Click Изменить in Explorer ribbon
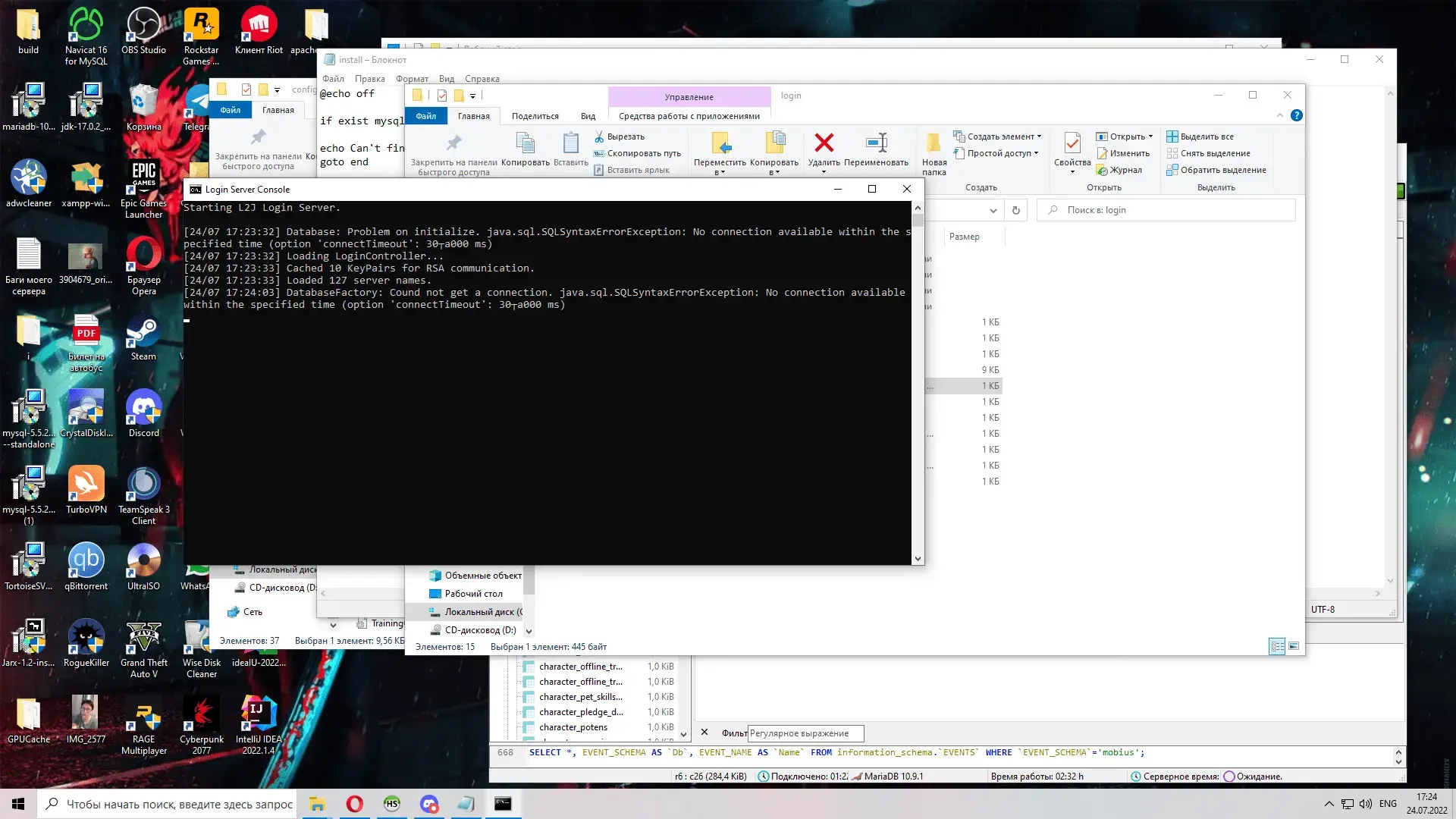 1123,153
